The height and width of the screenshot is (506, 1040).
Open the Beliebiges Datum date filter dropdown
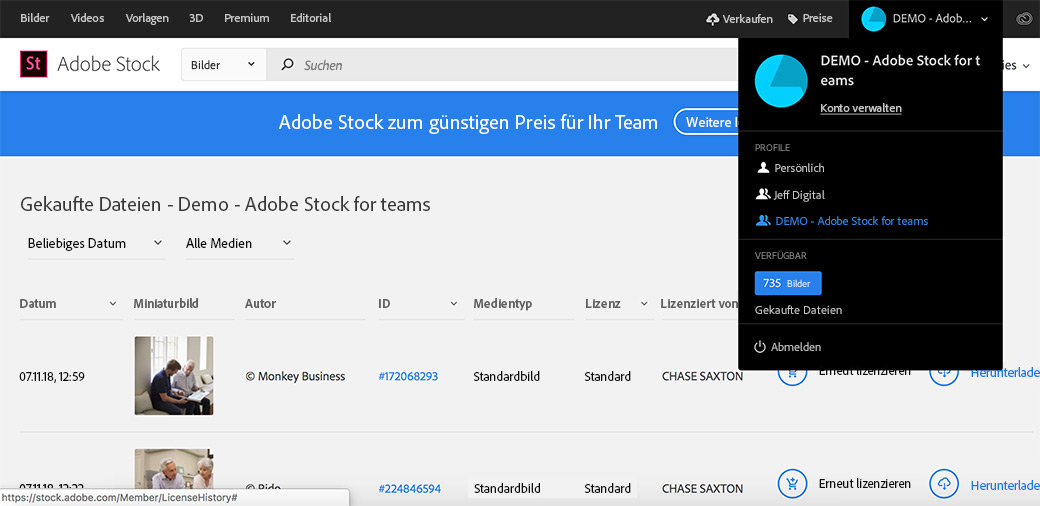tap(95, 243)
